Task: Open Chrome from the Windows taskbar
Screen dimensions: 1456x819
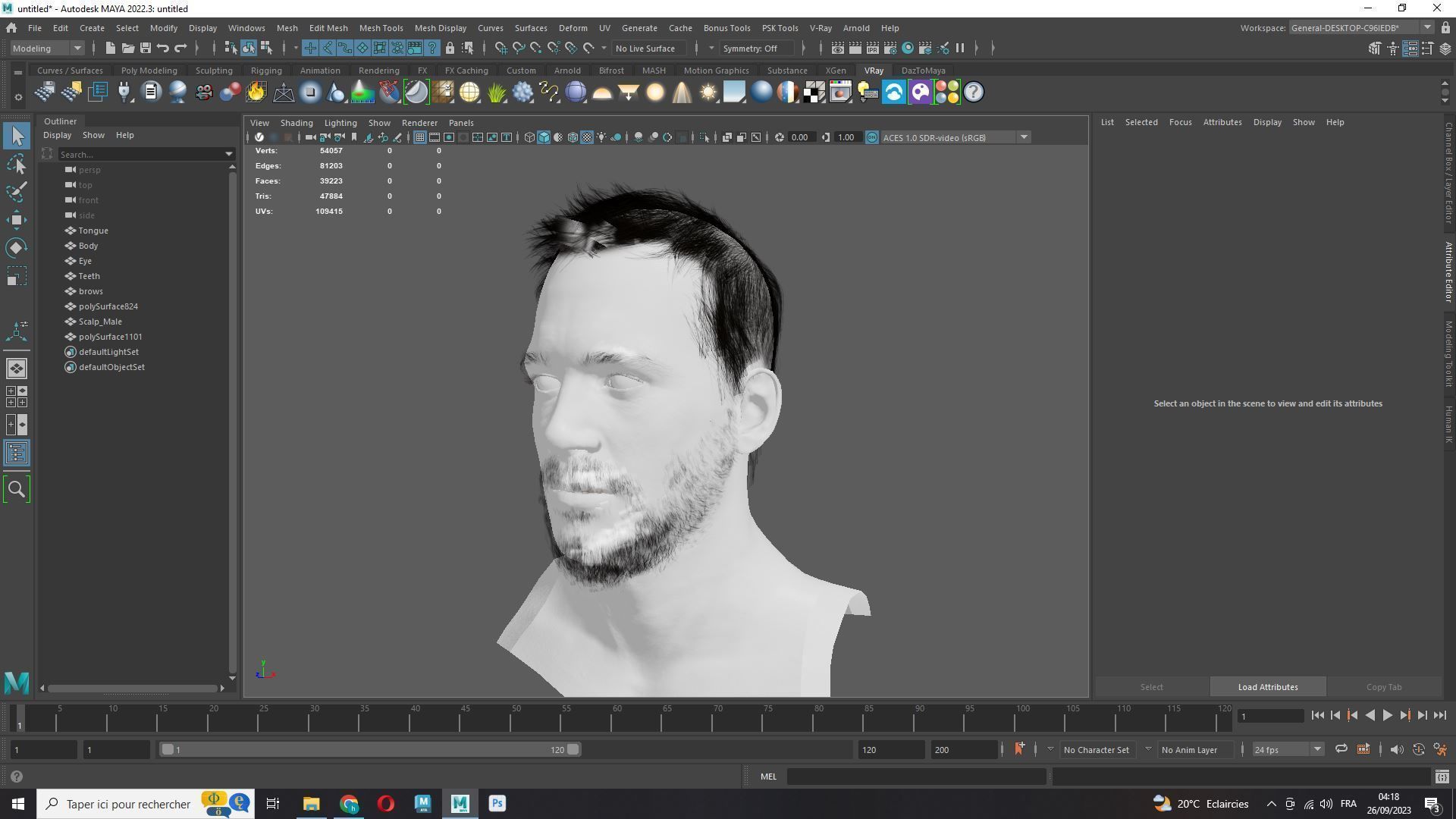Action: tap(349, 804)
